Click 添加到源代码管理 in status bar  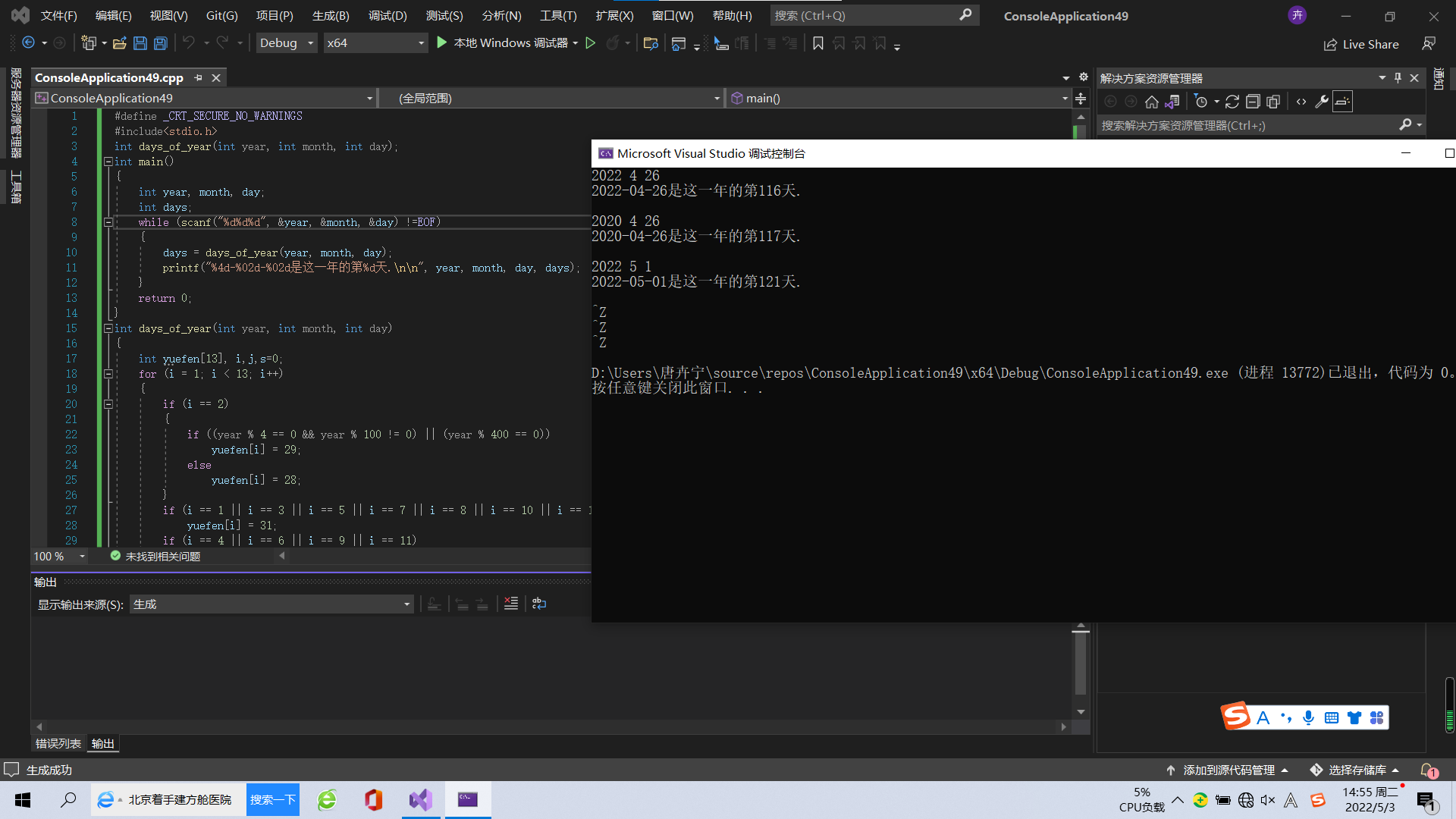[x=1228, y=770]
